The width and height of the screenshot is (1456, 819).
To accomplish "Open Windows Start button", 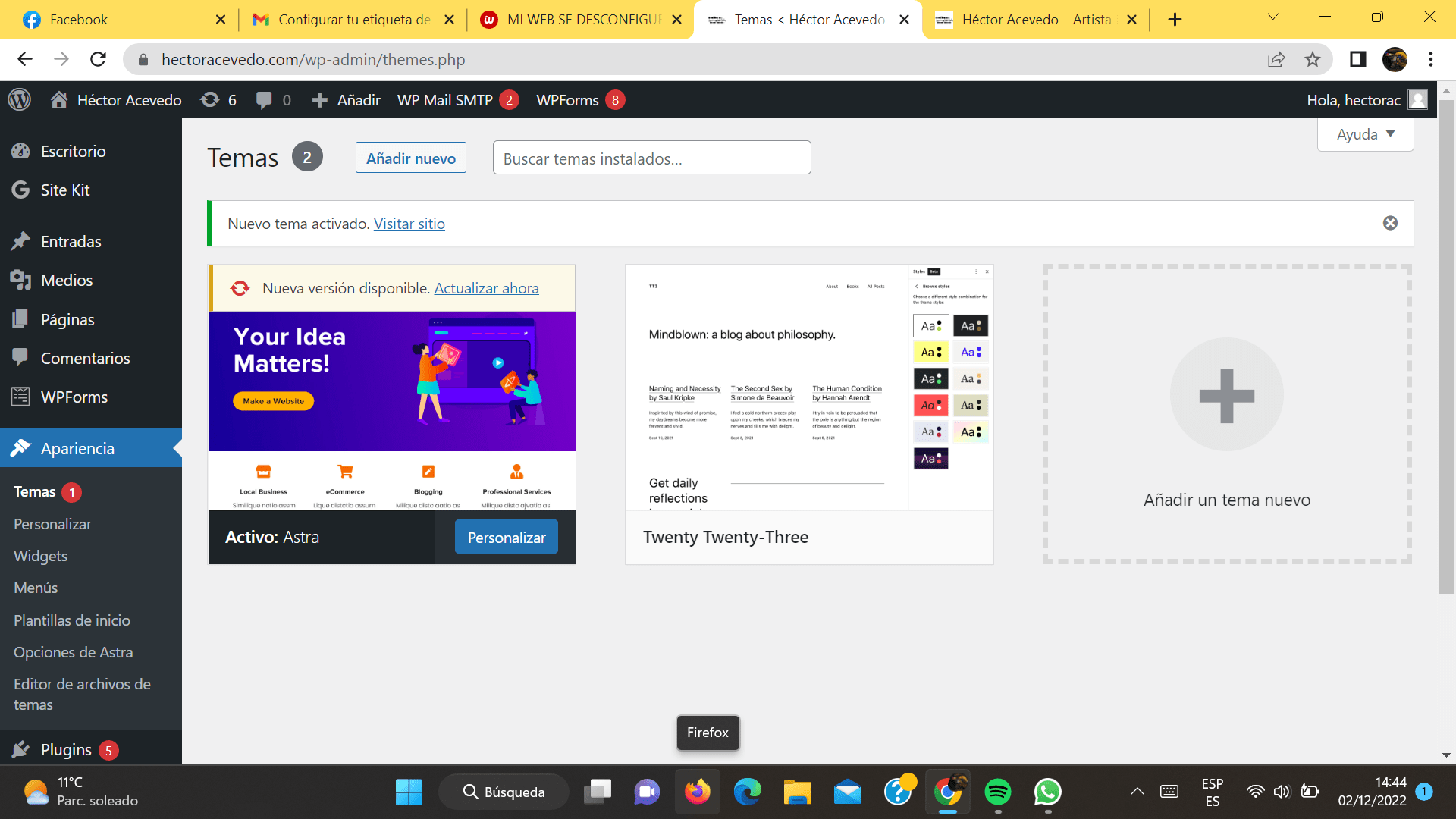I will (409, 792).
